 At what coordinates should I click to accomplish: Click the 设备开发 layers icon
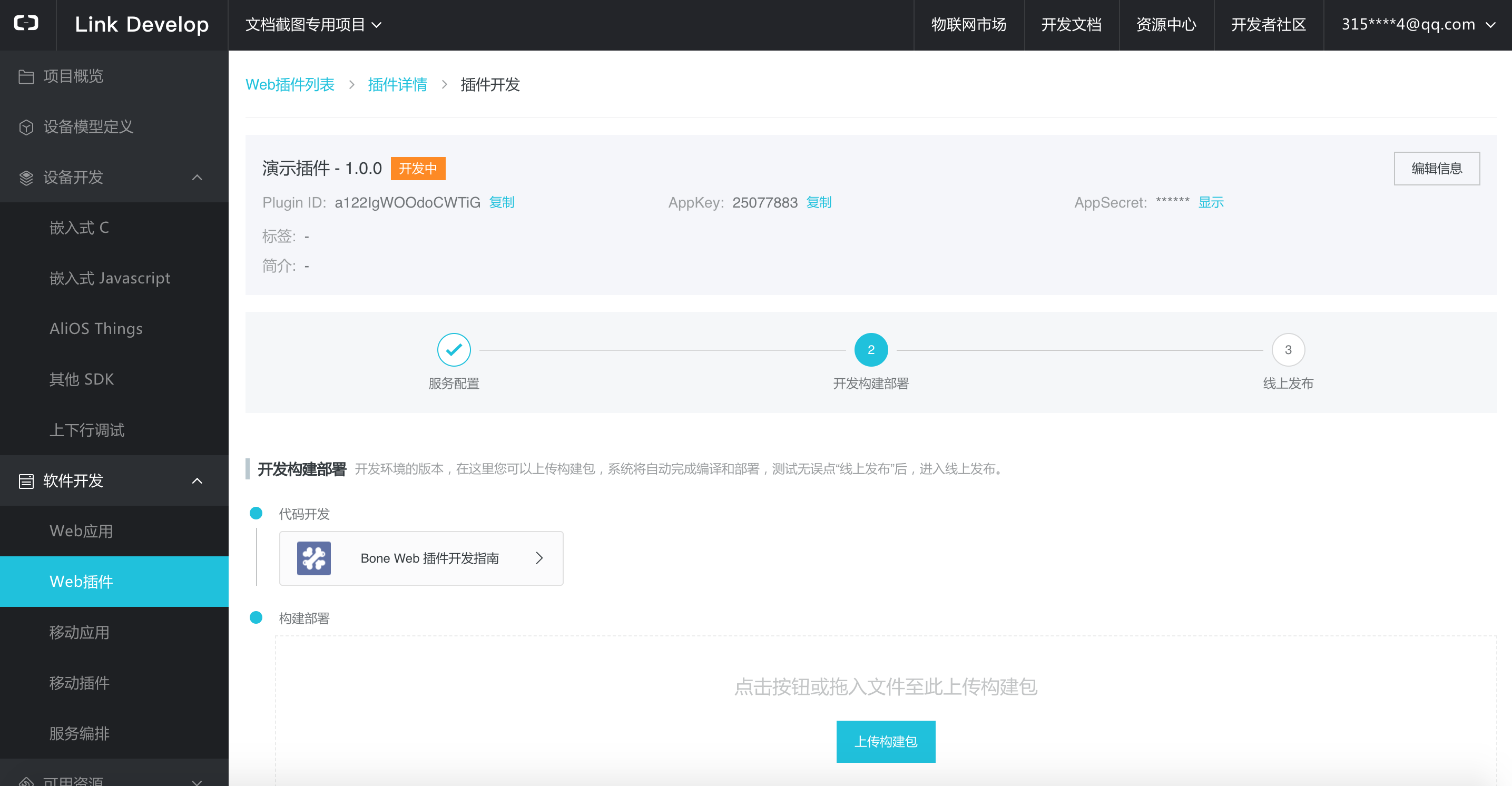click(26, 178)
